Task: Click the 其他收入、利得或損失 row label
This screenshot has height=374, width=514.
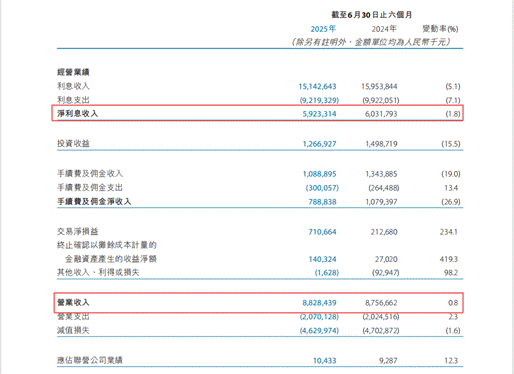Action: pyautogui.click(x=98, y=272)
